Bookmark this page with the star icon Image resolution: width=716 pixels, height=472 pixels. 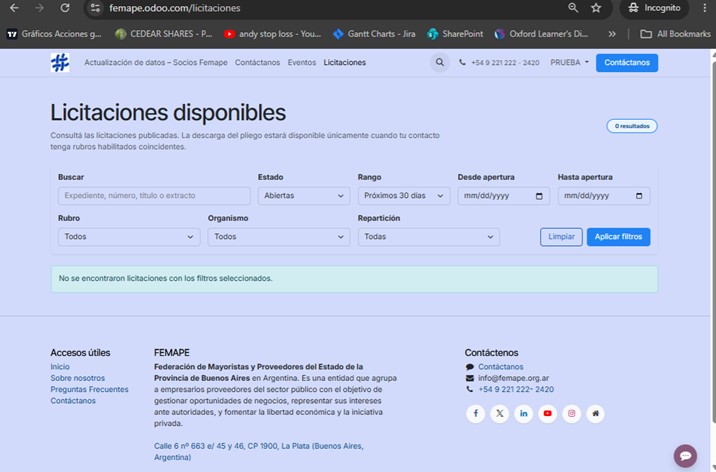click(x=596, y=8)
